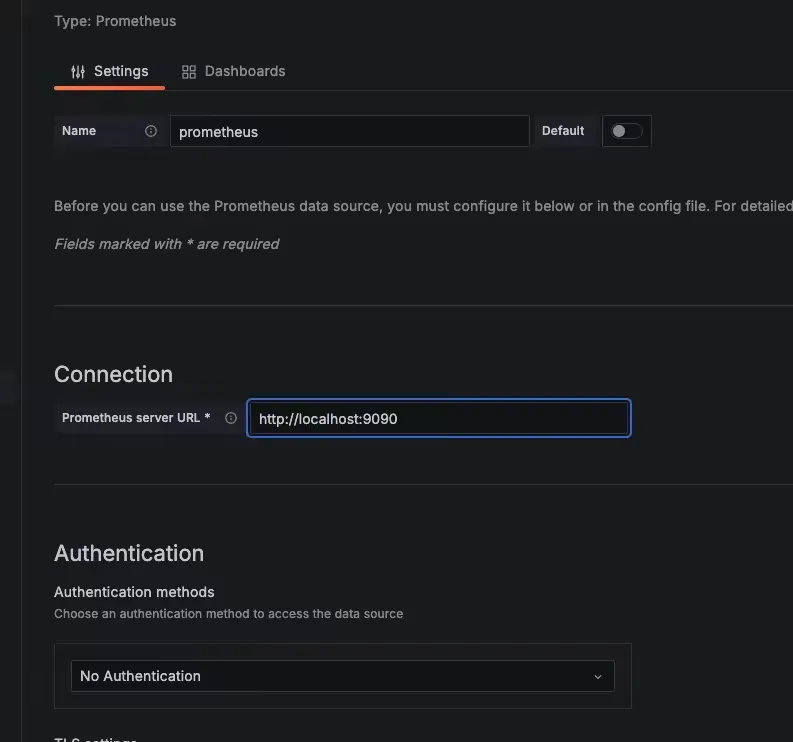Image resolution: width=793 pixels, height=742 pixels.
Task: Click info icon next to Name label
Action: coord(151,131)
